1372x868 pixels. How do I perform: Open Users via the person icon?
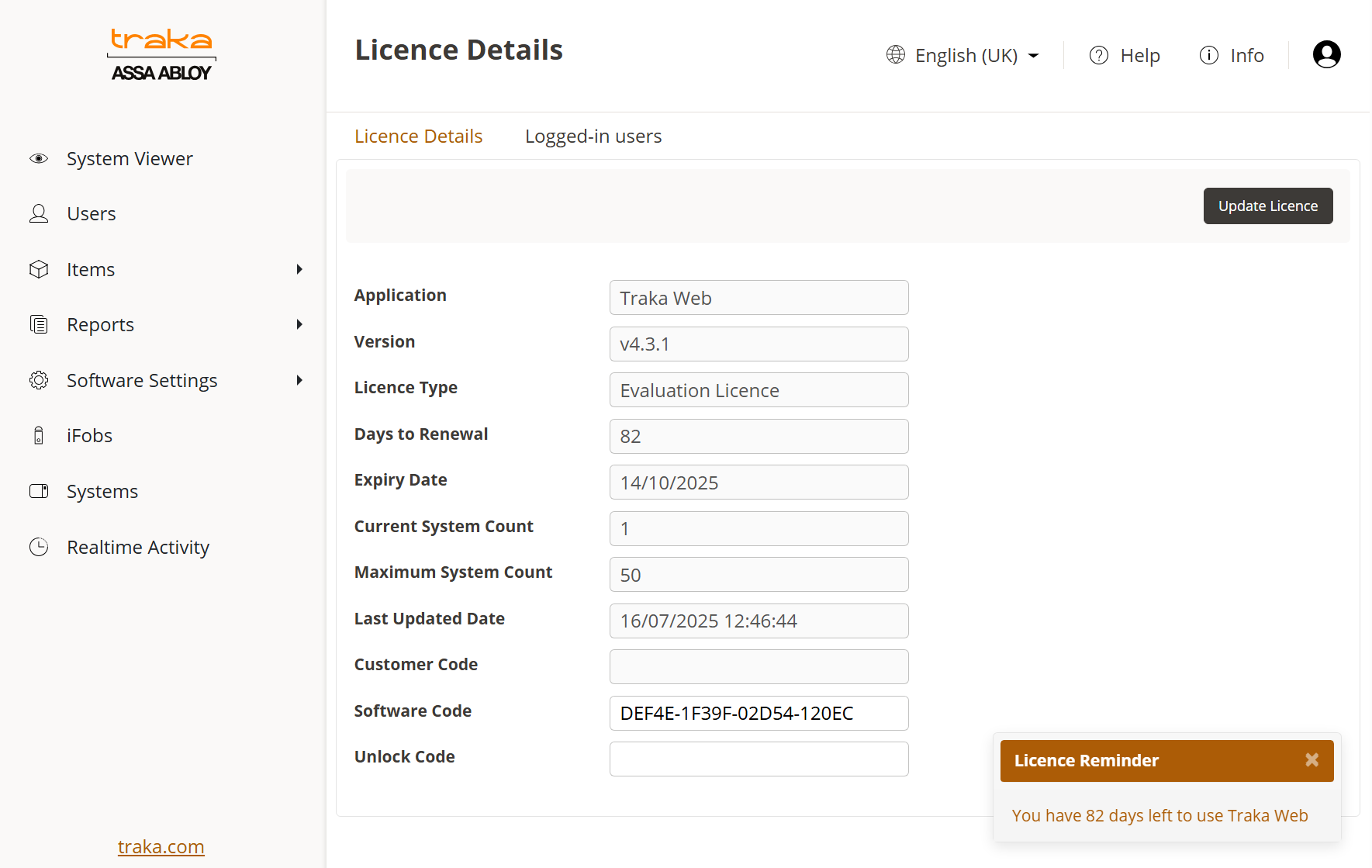point(39,214)
